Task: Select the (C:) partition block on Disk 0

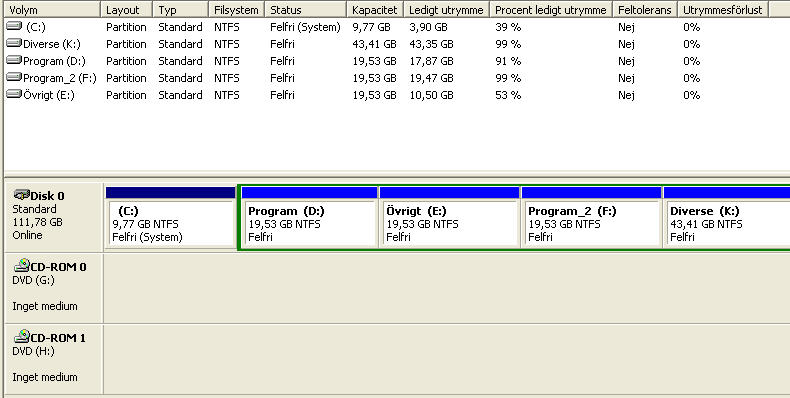Action: [171, 224]
